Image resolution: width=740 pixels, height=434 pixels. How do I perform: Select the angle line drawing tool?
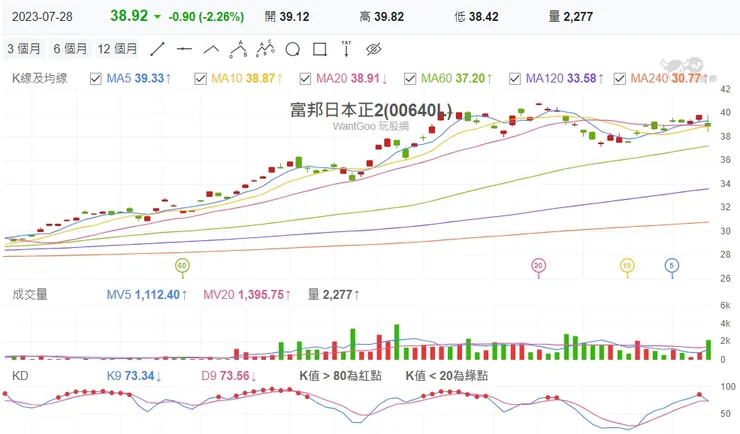pyautogui.click(x=211, y=49)
